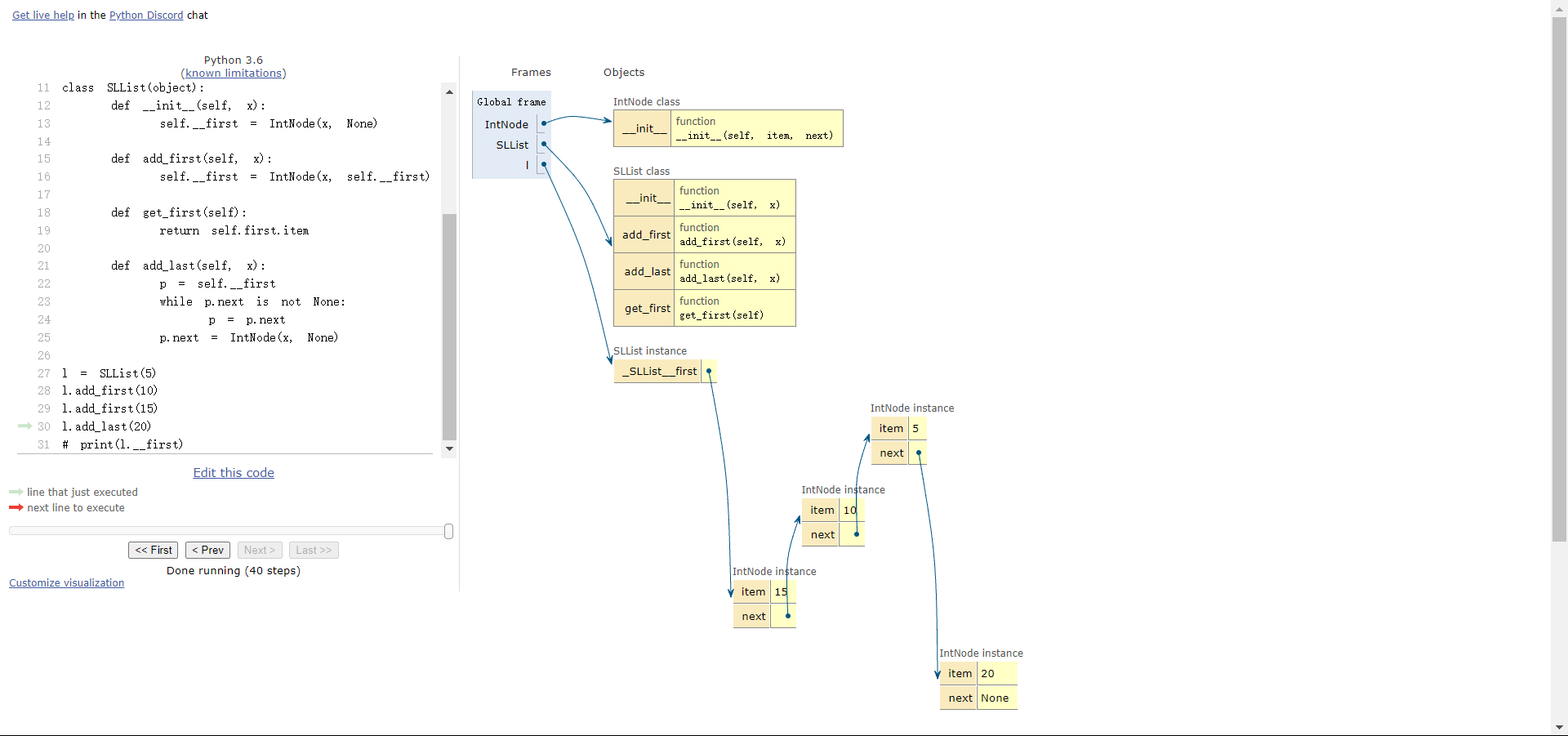Screen dimensions: 1568x736
Task: Open the 'Customize visualization' link
Action: (x=67, y=583)
